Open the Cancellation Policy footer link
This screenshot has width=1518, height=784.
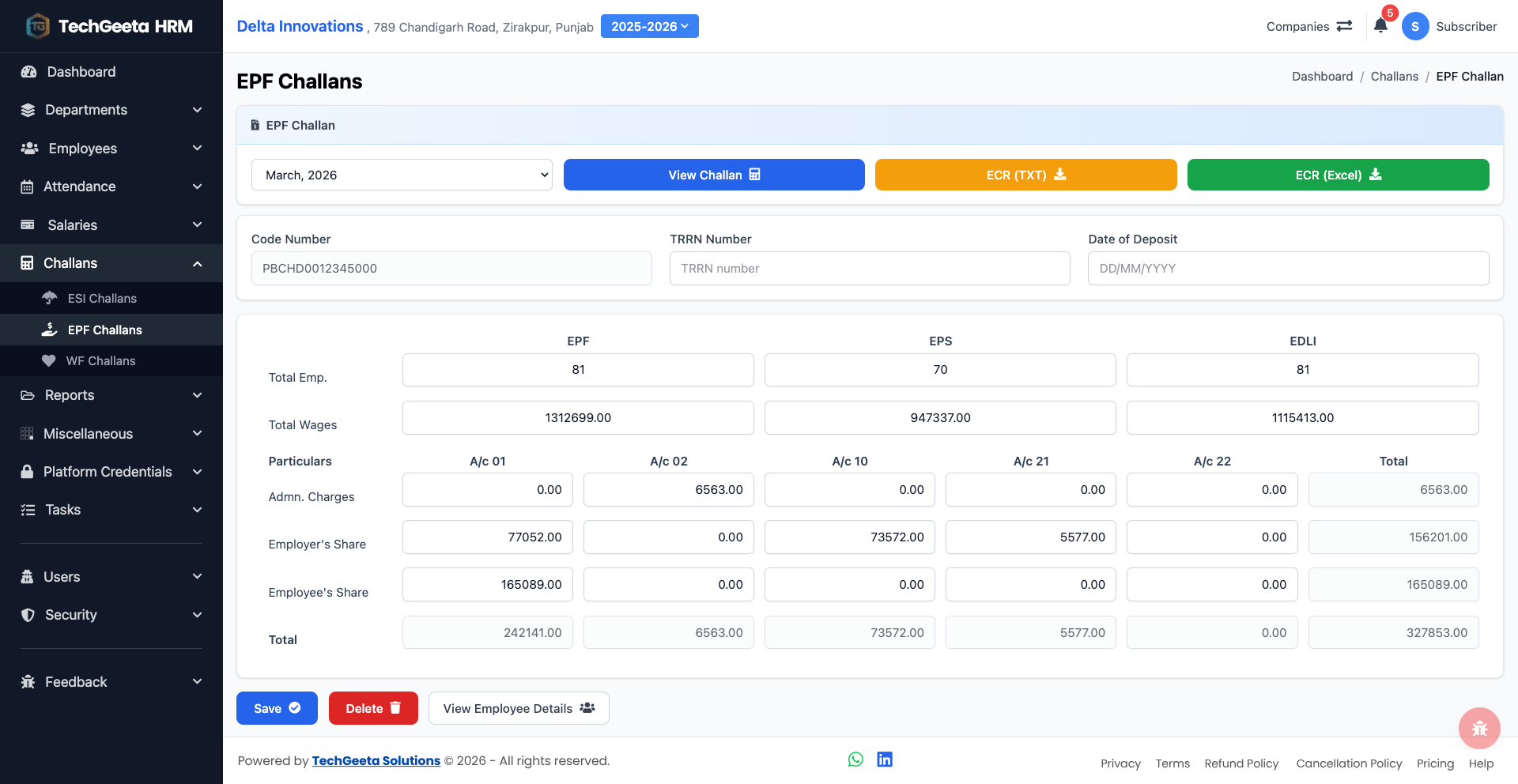pos(1349,763)
